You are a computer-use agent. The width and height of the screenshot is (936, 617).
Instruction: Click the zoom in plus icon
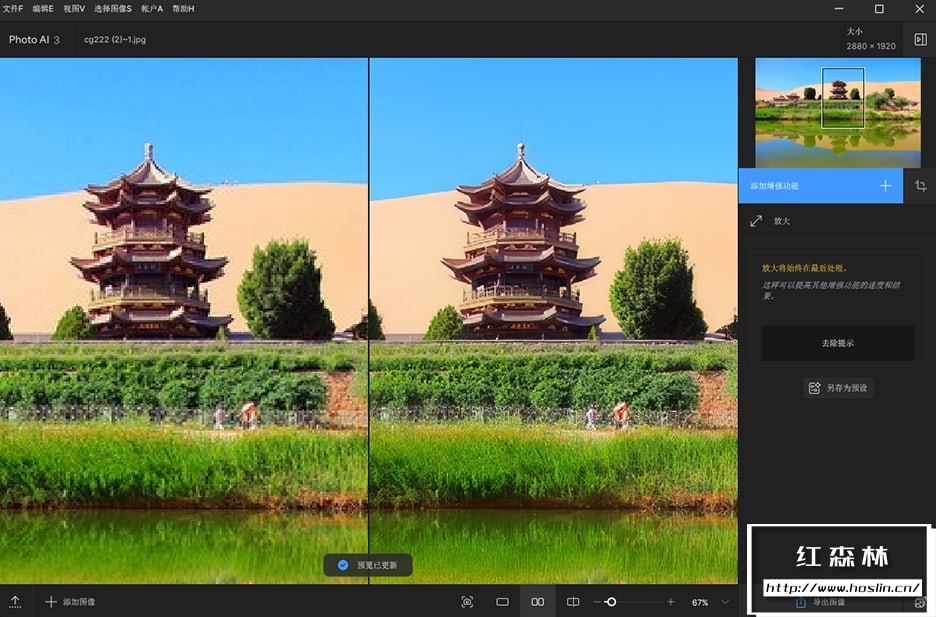[670, 602]
